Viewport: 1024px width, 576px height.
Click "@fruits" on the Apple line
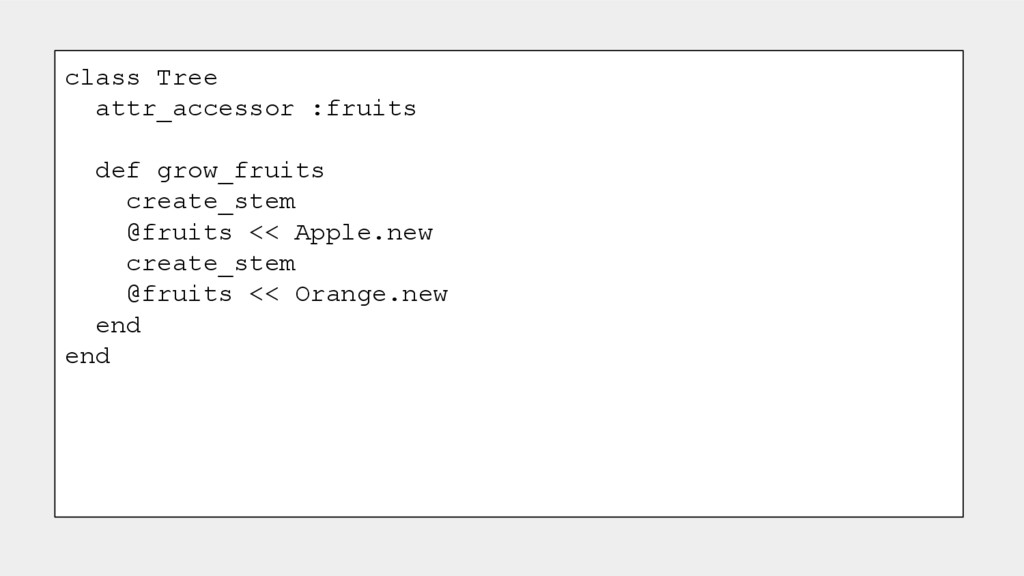[x=179, y=233]
